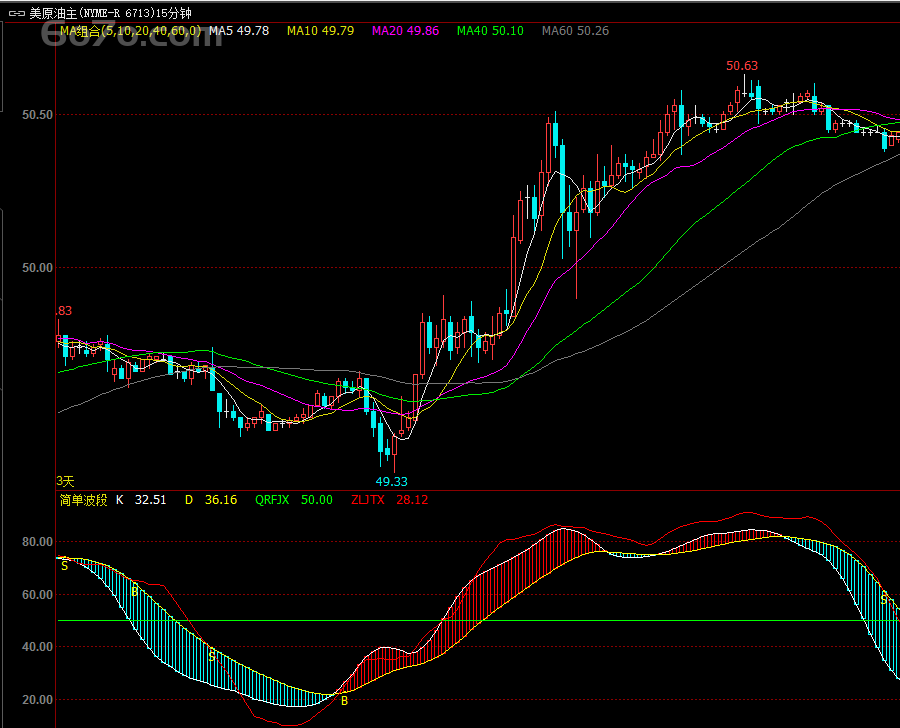Open the 简单波段 indicator name label
Viewport: 900px width, 728px height.
tap(83, 499)
